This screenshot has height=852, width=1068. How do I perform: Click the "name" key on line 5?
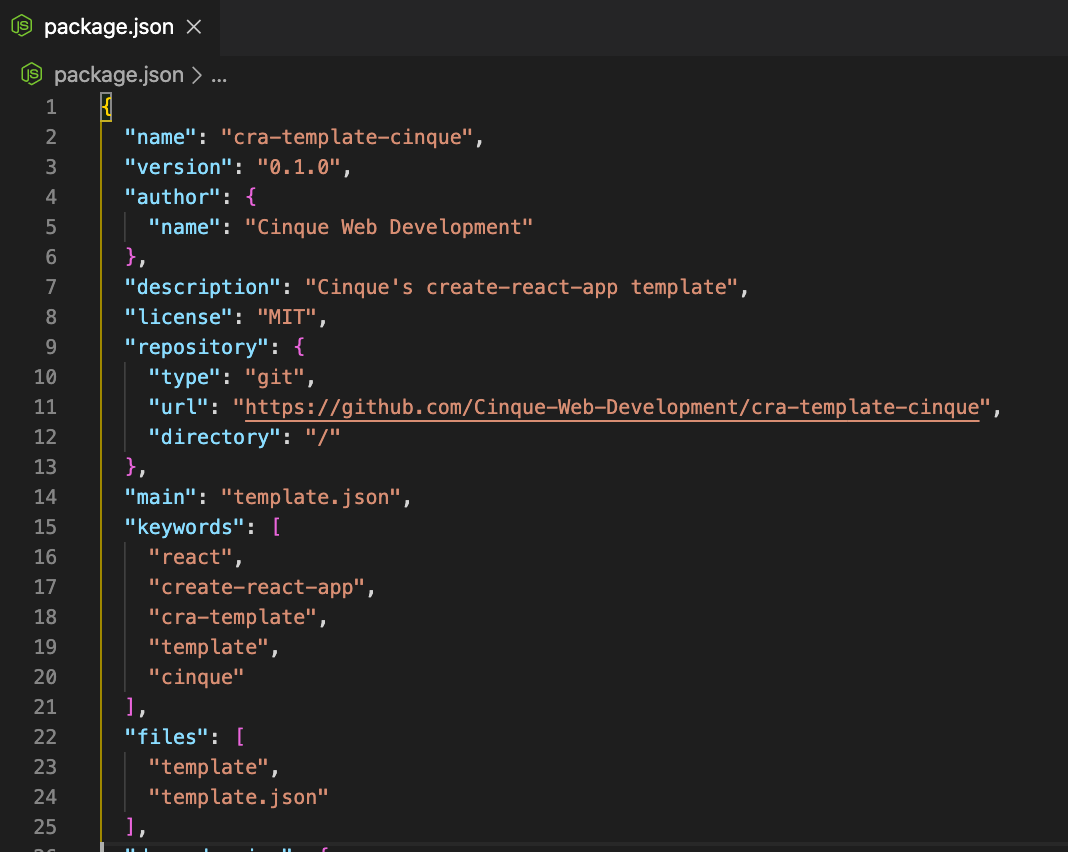click(x=185, y=227)
